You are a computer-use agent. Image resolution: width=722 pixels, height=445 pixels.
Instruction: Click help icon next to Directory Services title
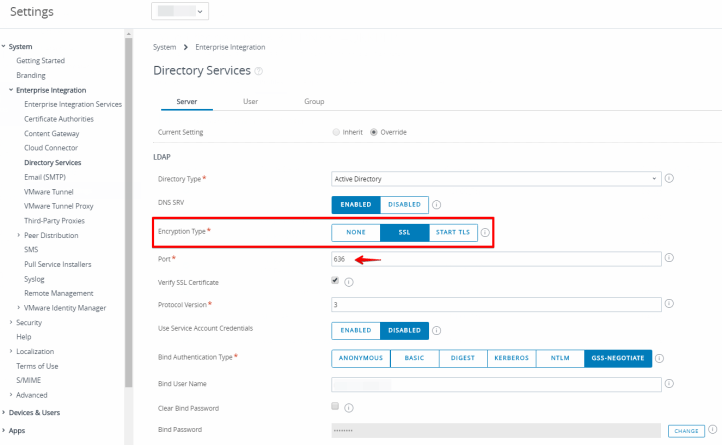259,71
